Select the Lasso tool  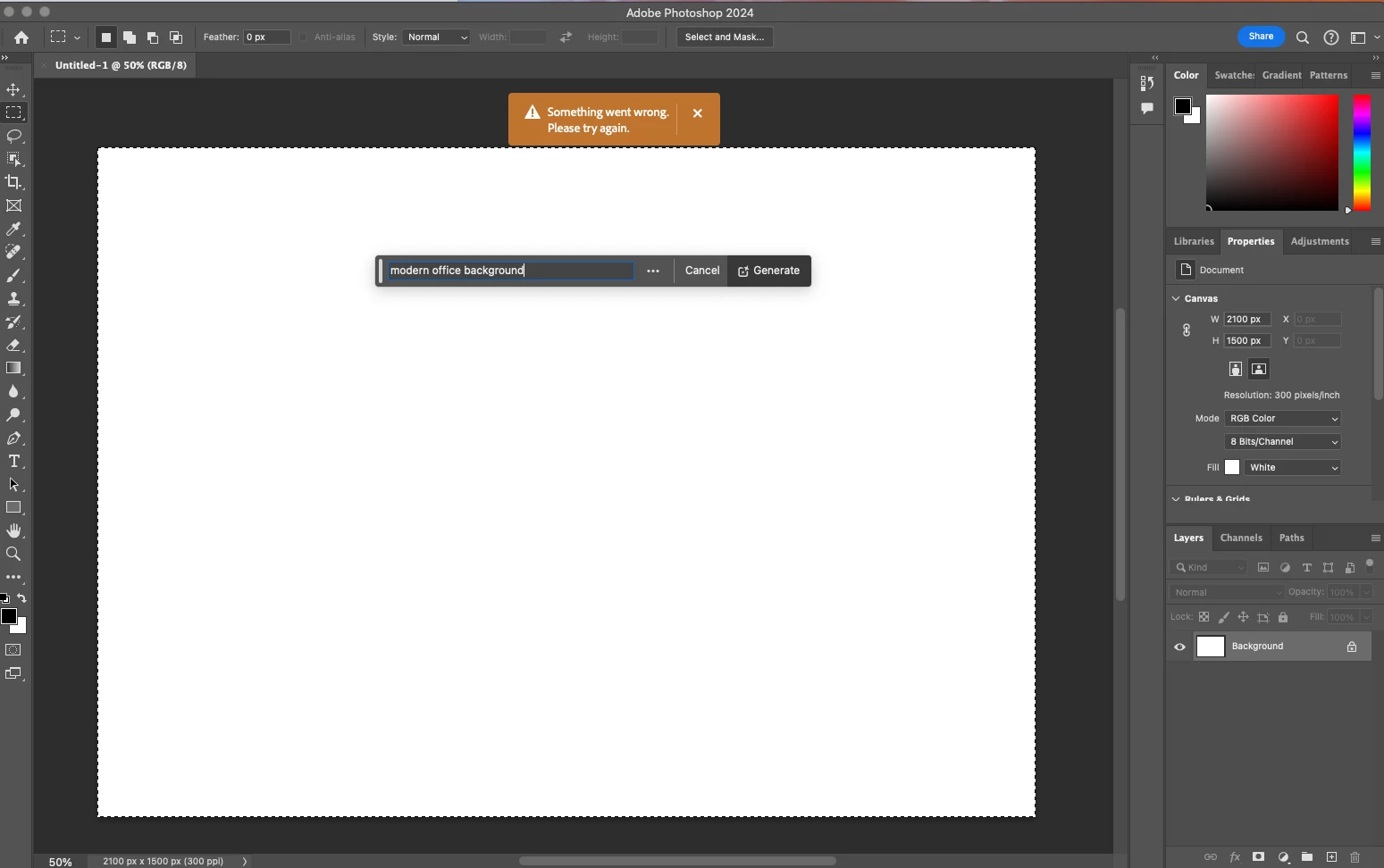[13, 136]
